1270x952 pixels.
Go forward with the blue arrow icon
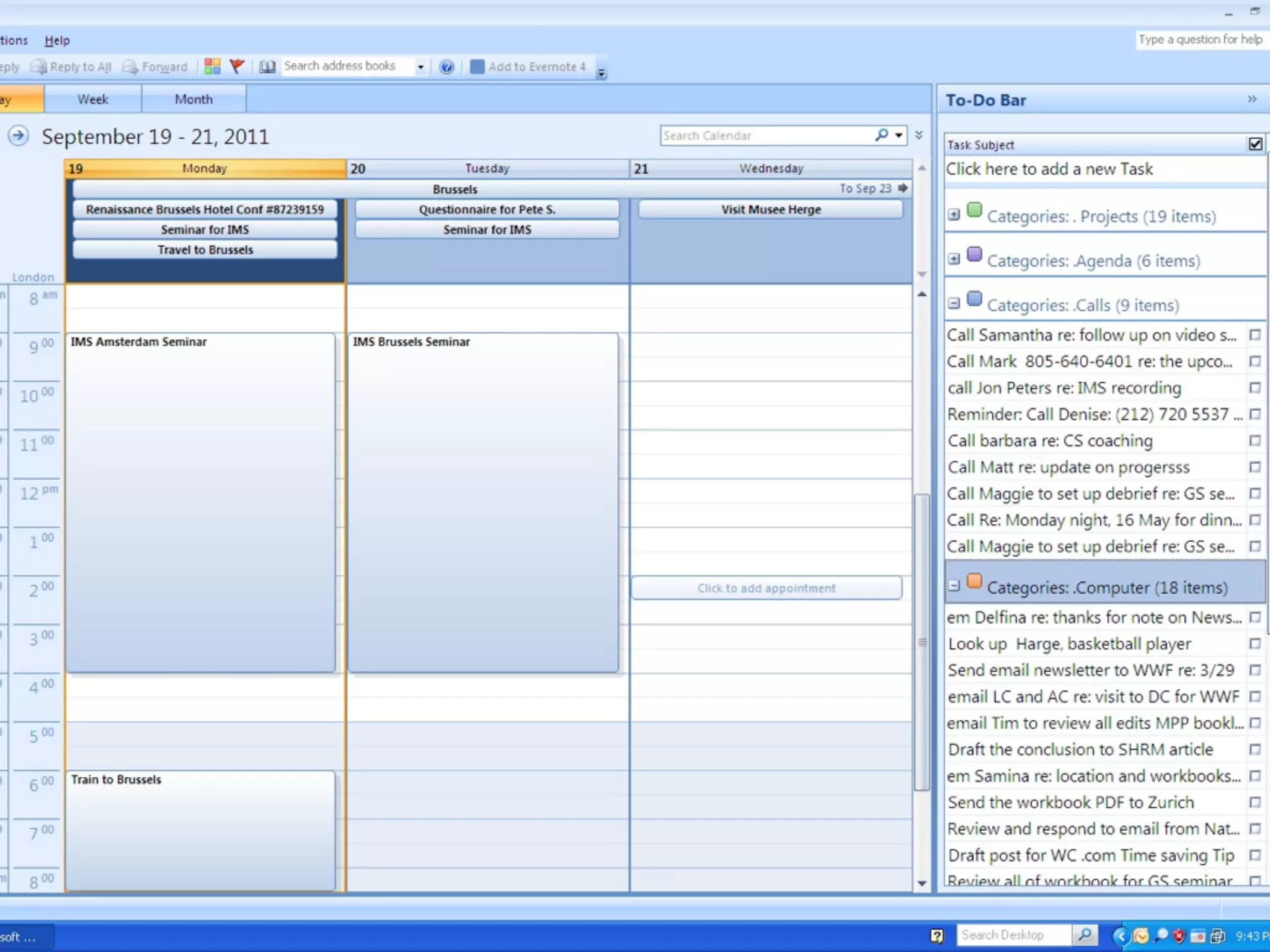[x=19, y=135]
